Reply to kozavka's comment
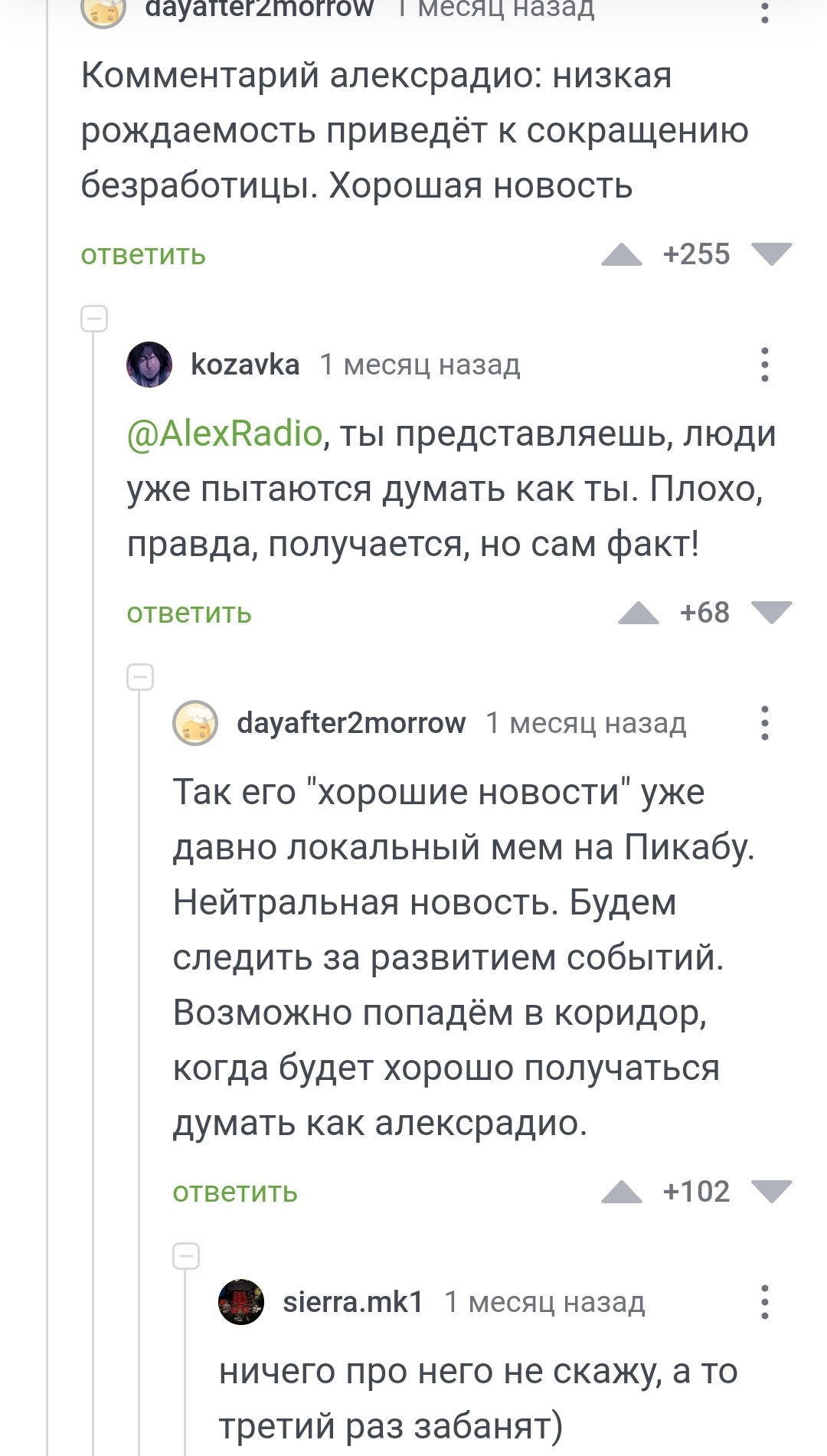Viewport: 827px width, 1456px height. pyautogui.click(x=189, y=613)
